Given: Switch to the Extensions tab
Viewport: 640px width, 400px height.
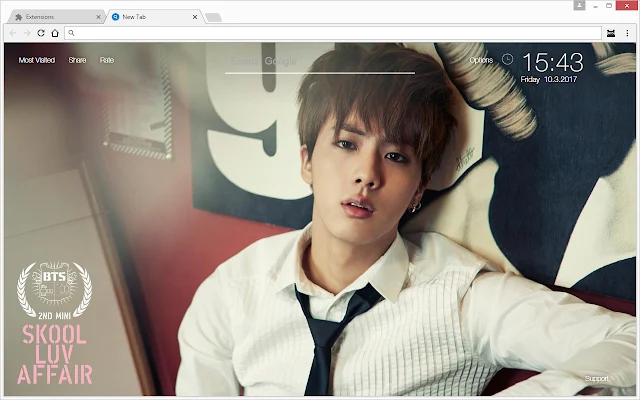Looking at the screenshot, I should (56, 17).
